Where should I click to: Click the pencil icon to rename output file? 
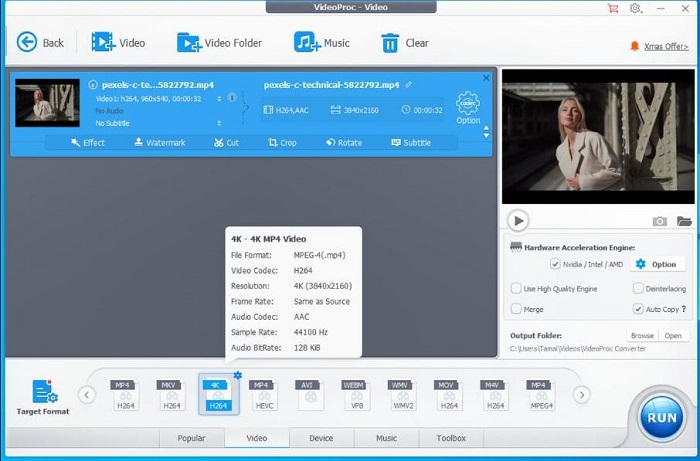(x=409, y=85)
